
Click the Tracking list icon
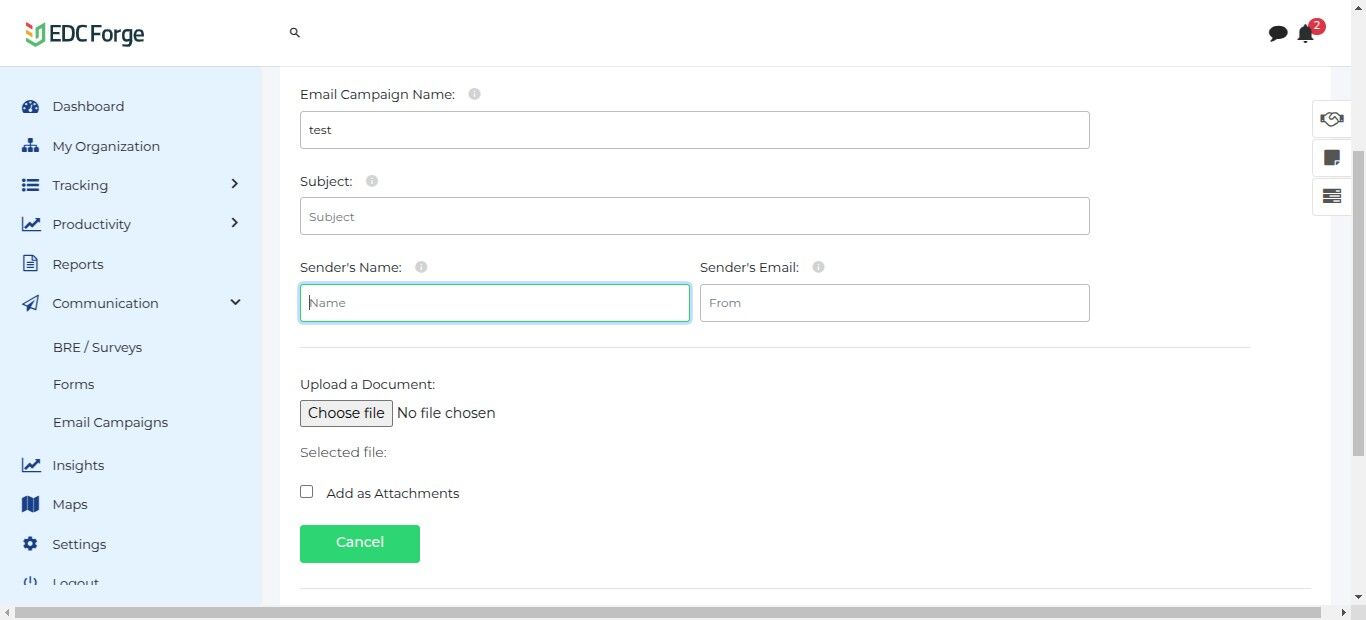coord(30,185)
